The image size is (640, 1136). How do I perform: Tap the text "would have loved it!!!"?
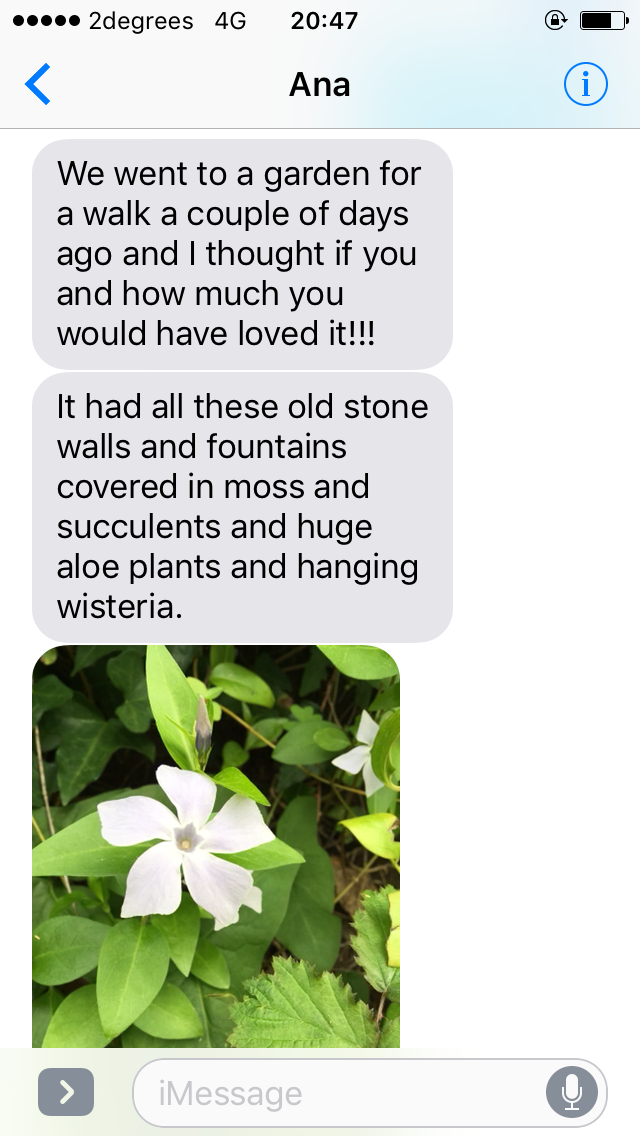pyautogui.click(x=216, y=334)
